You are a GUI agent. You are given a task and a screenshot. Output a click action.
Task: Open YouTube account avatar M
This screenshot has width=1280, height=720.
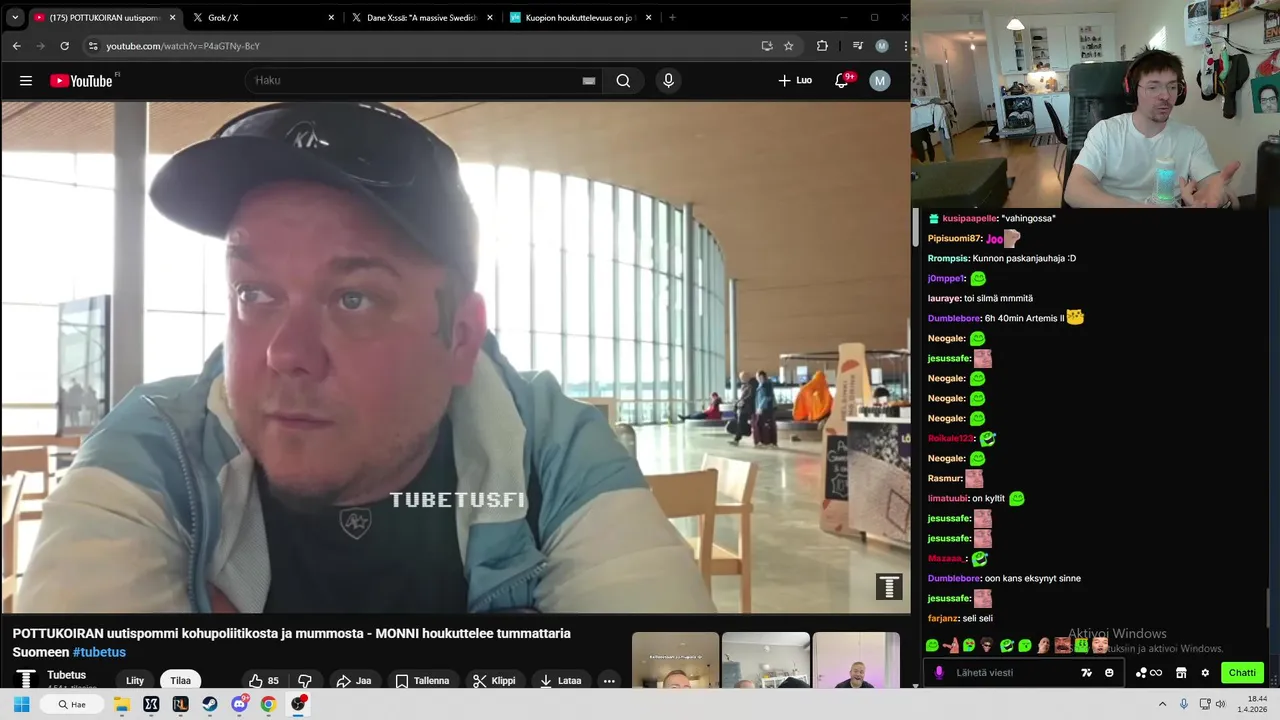point(879,81)
